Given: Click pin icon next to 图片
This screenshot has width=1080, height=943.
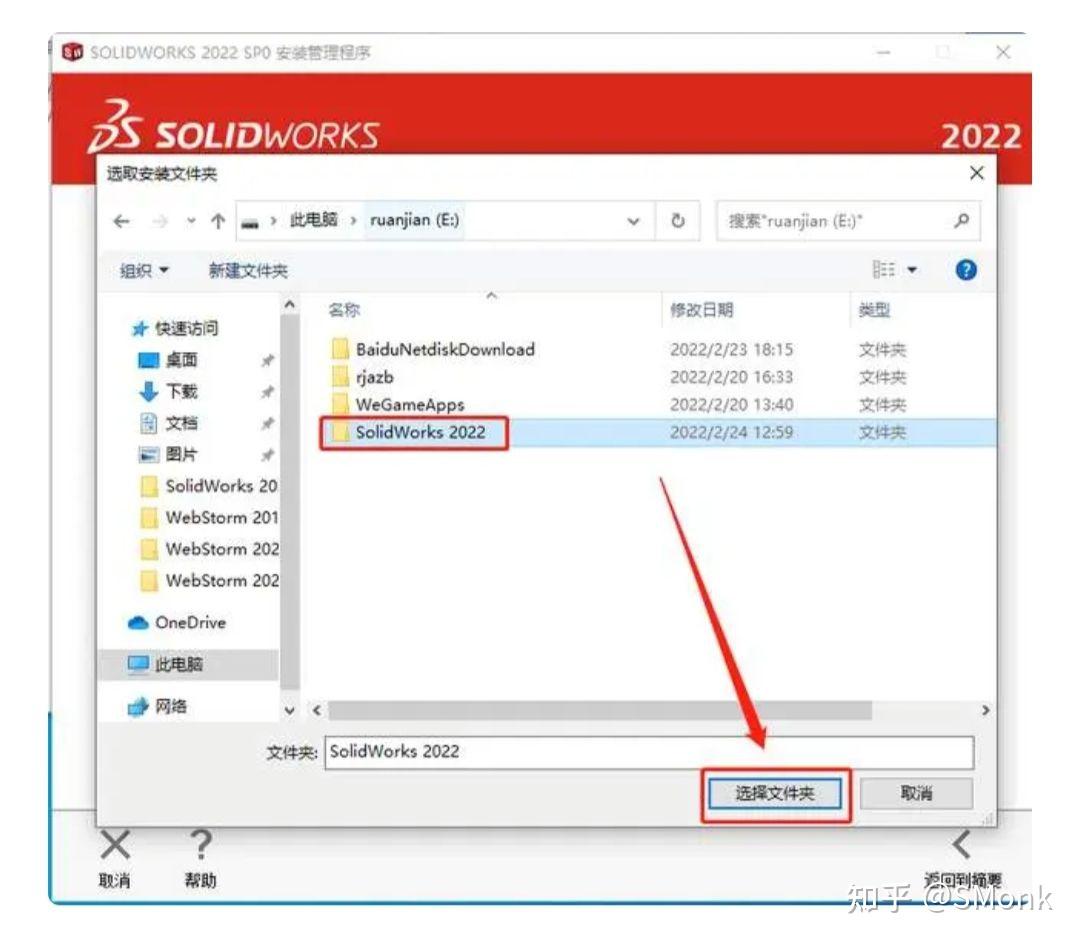Looking at the screenshot, I should (x=267, y=455).
